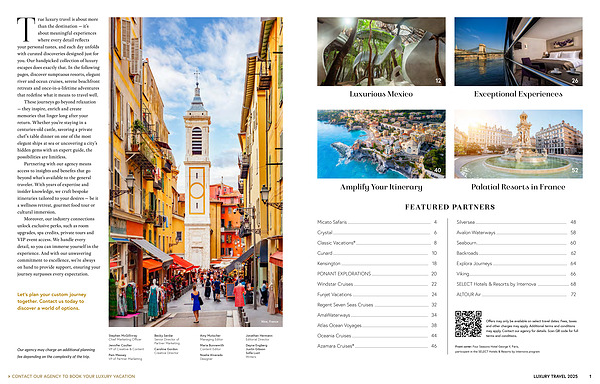Click the Azamara Cruises listing
This screenshot has height=384, width=600.
click(x=377, y=346)
